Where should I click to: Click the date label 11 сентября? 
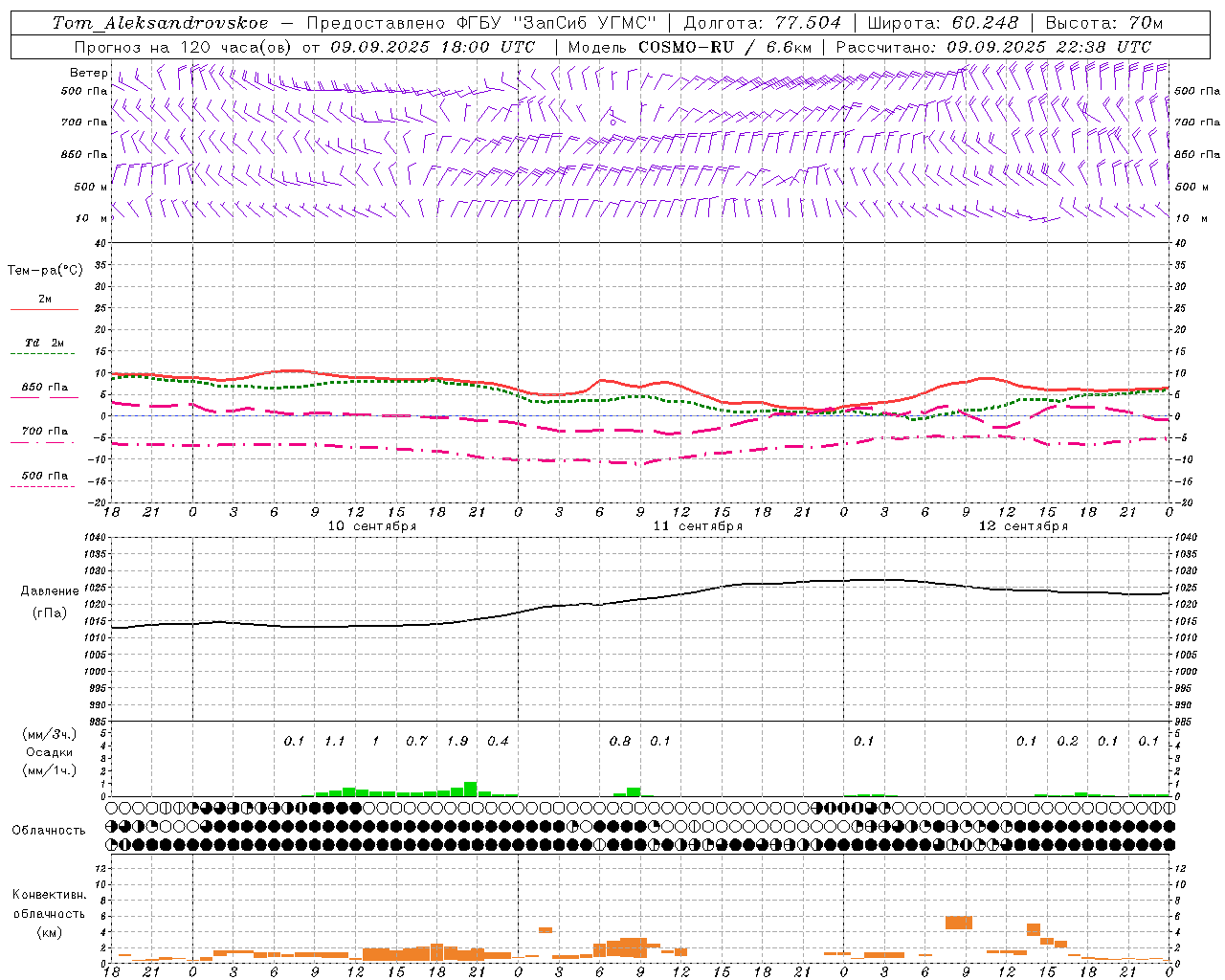698,526
